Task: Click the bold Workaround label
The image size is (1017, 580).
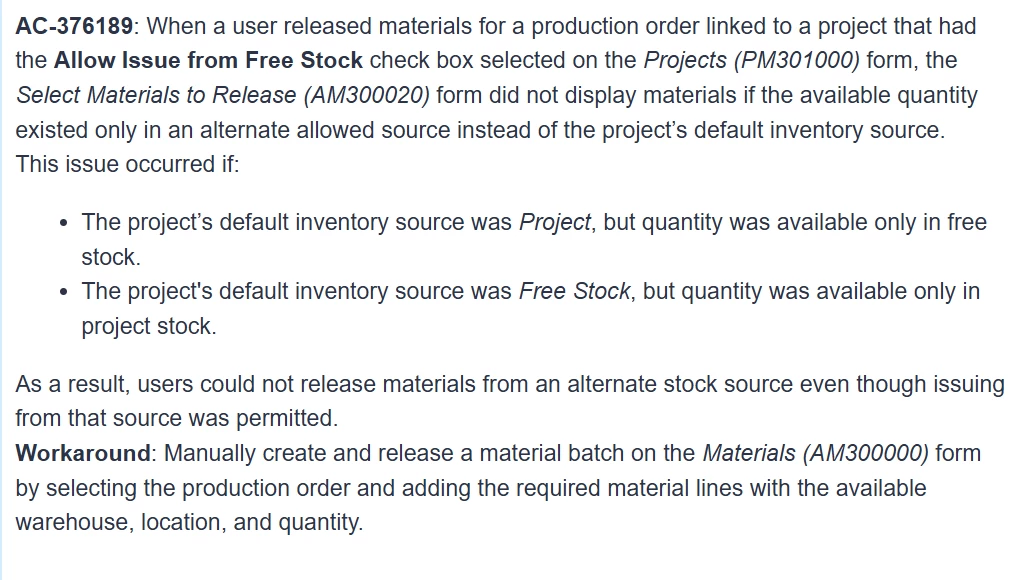Action: pyautogui.click(x=83, y=453)
